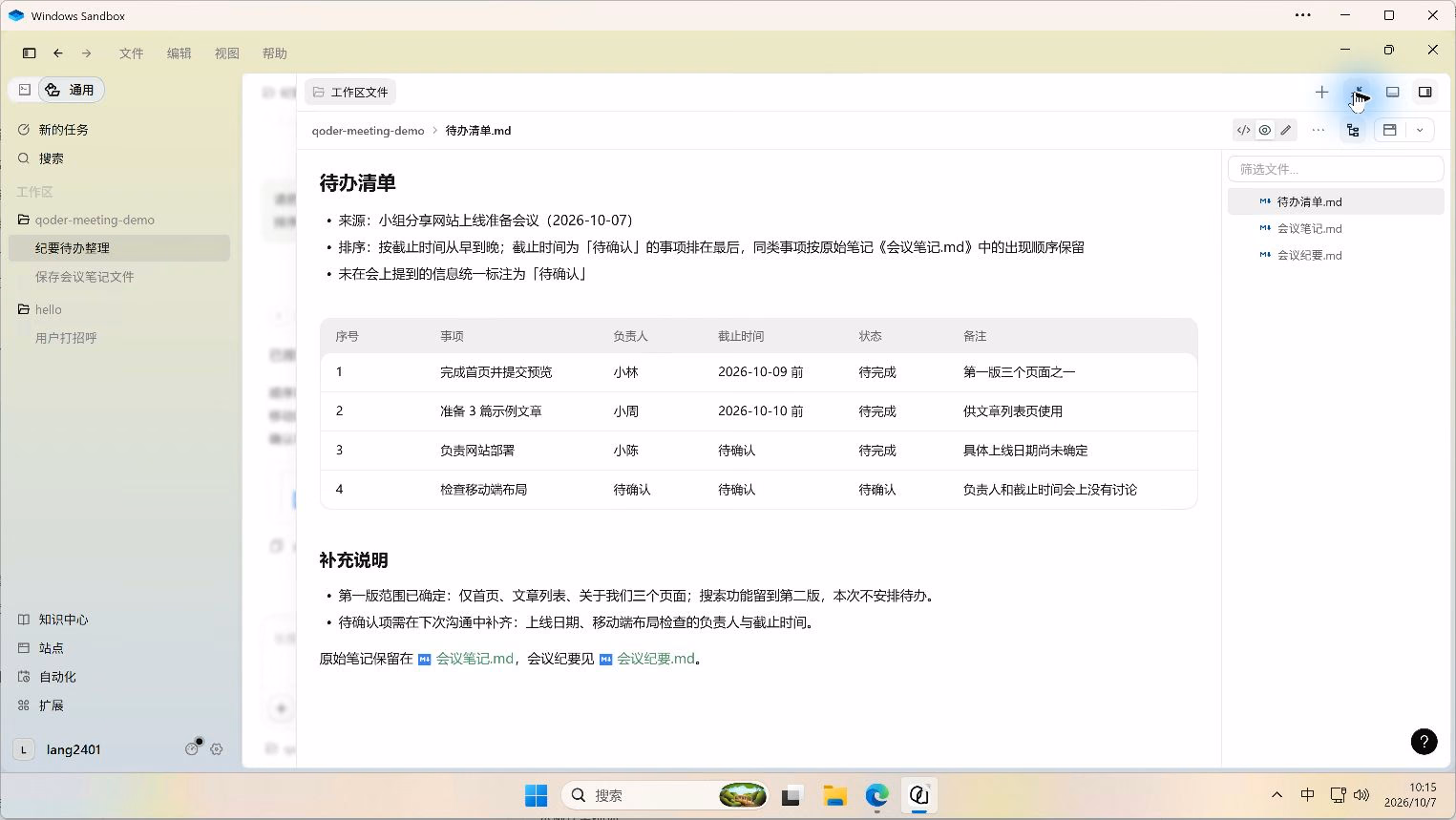This screenshot has height=820, width=1456.
Task: Expand the layout dropdown chevron
Action: click(x=1420, y=131)
